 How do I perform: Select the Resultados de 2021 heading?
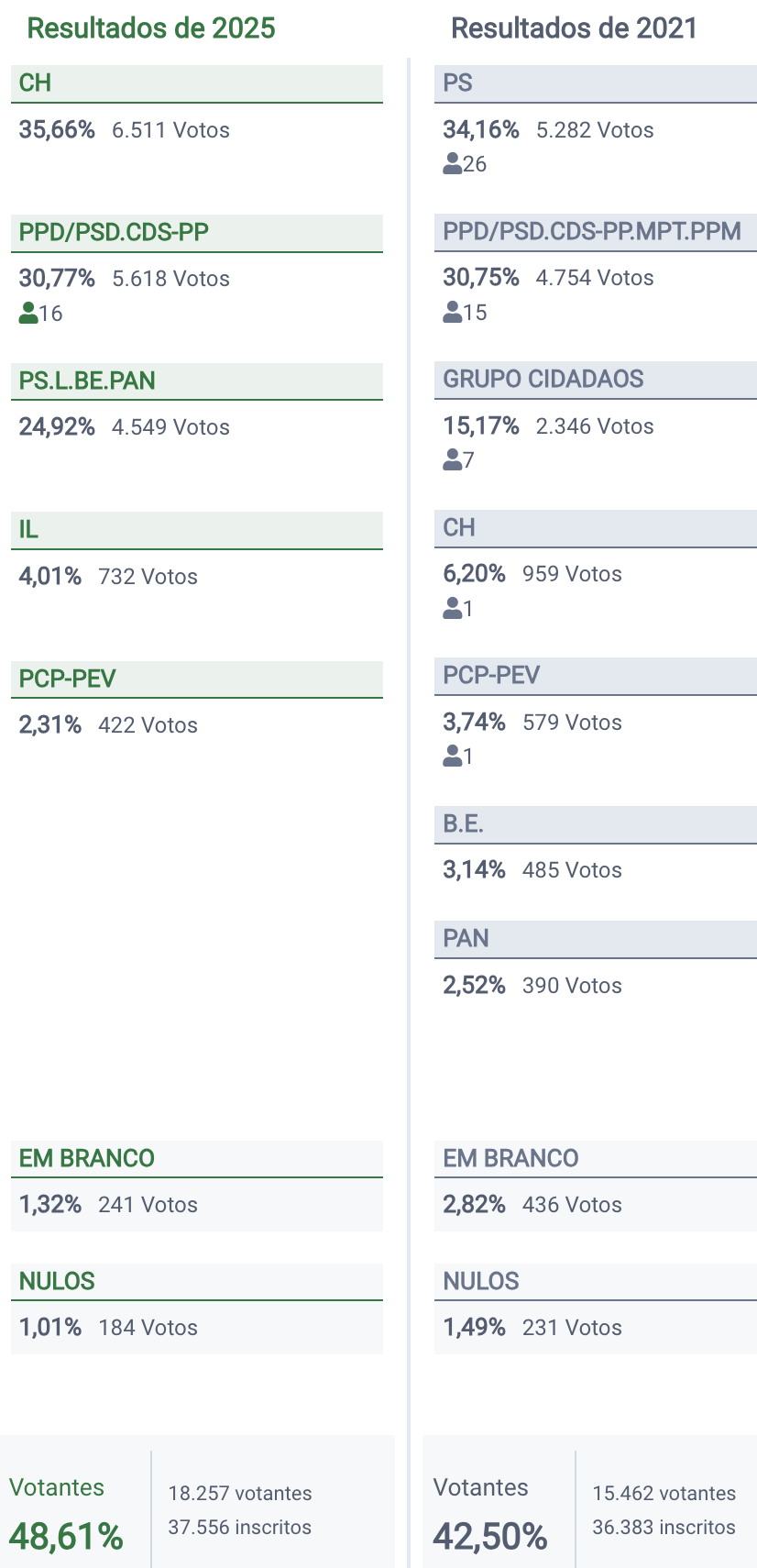tap(575, 28)
